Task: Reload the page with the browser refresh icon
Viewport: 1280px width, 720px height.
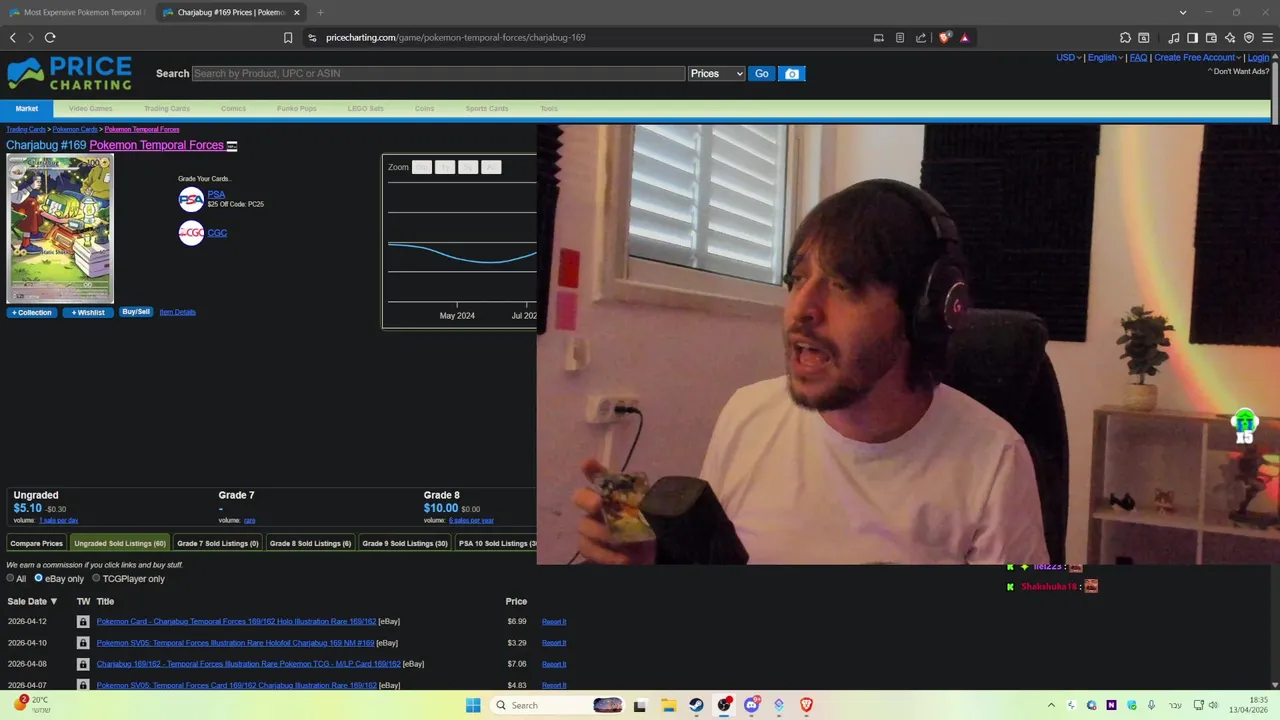Action: 50,37
